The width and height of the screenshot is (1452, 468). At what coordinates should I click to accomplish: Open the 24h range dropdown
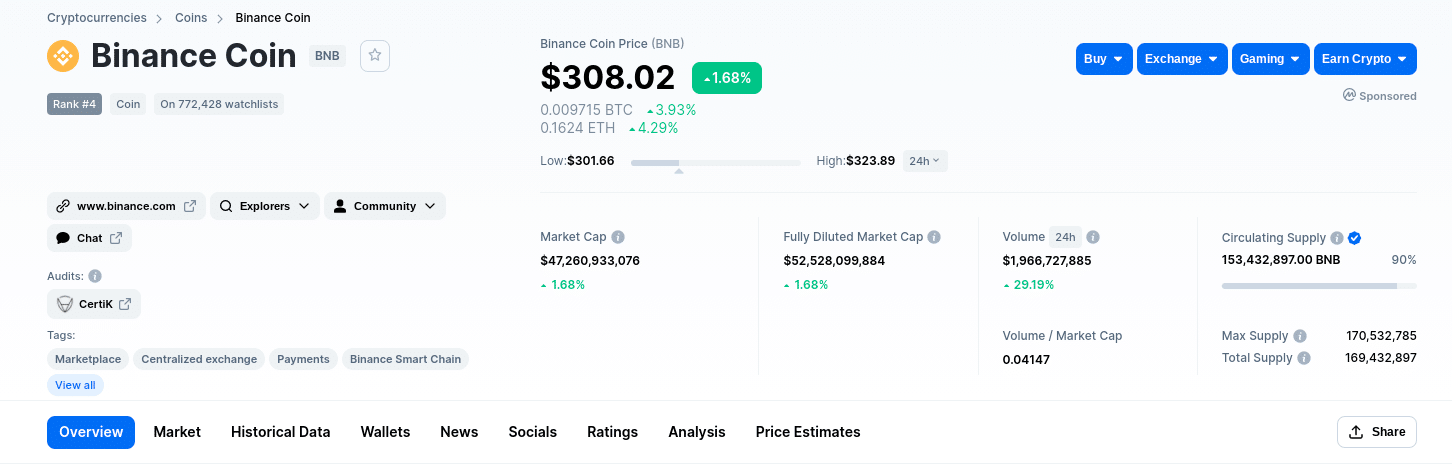tap(925, 161)
